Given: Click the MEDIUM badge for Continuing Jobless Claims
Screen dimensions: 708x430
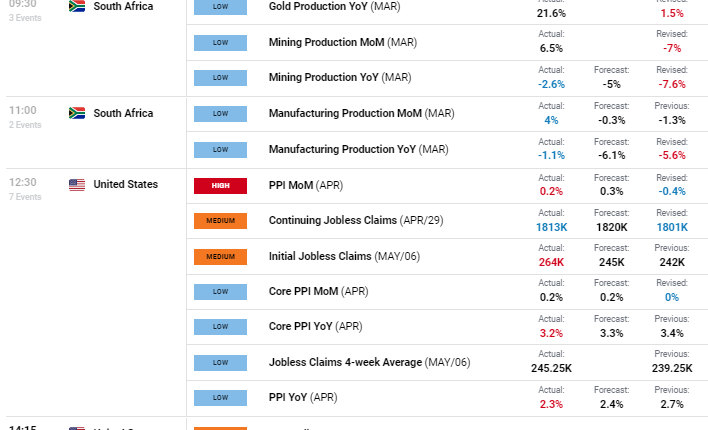Looking at the screenshot, I should click(220, 221).
